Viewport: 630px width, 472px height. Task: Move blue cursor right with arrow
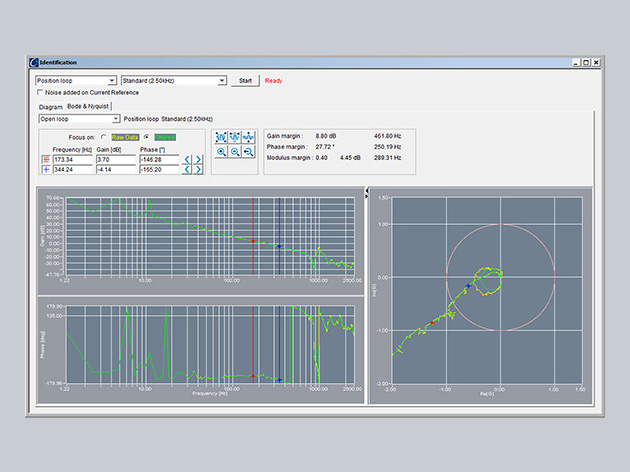(198, 170)
